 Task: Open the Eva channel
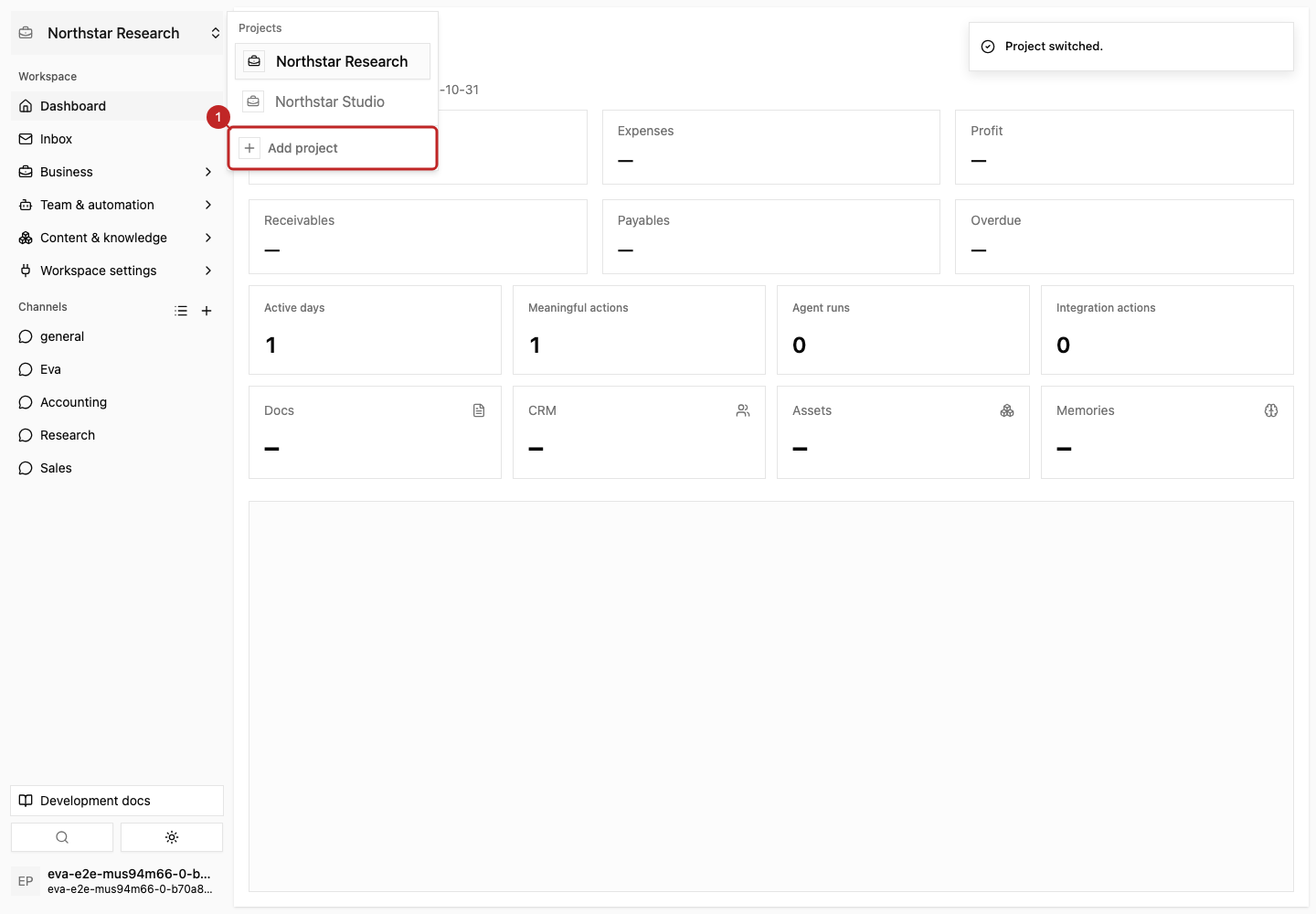click(117, 369)
